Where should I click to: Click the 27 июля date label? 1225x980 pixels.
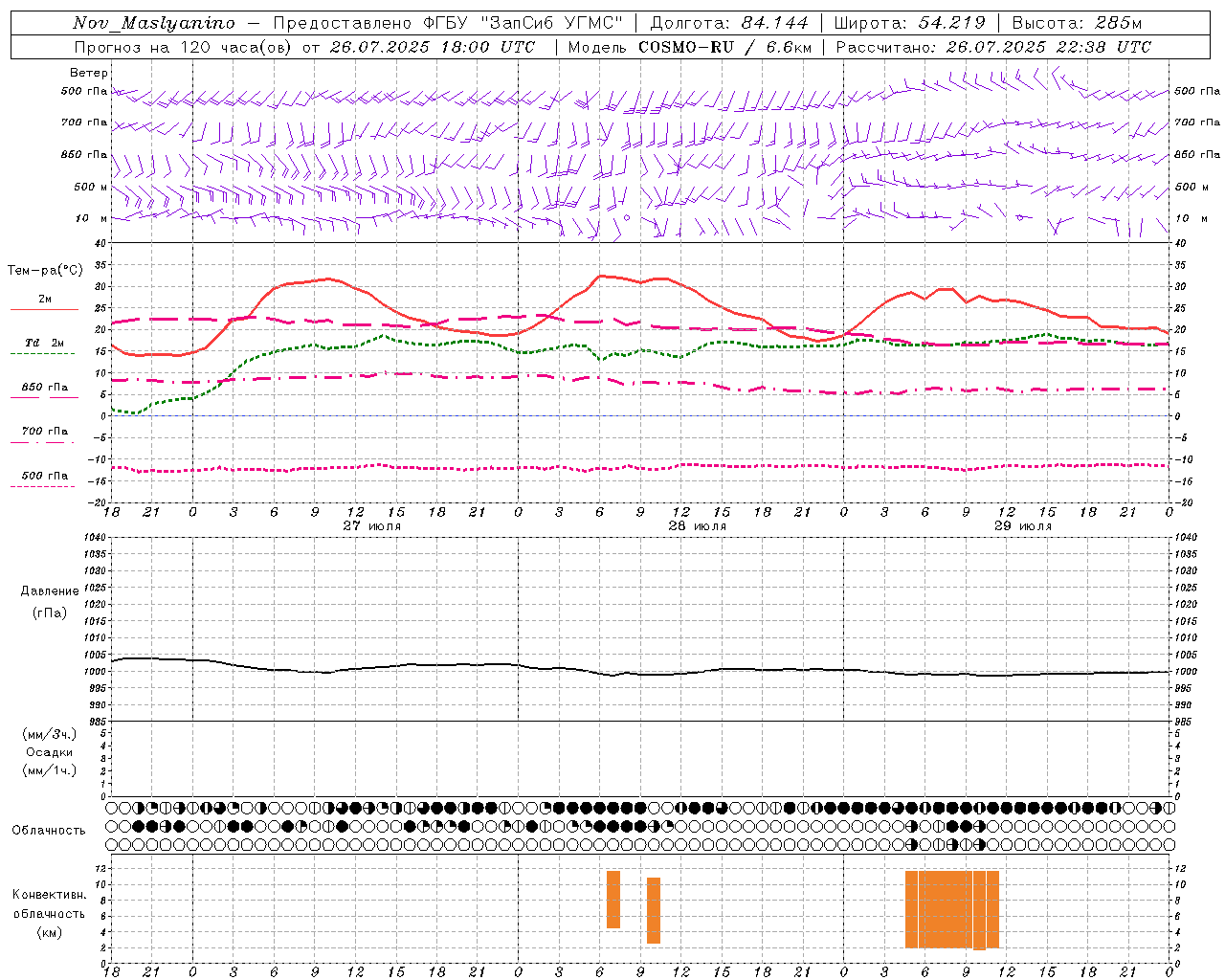(372, 526)
